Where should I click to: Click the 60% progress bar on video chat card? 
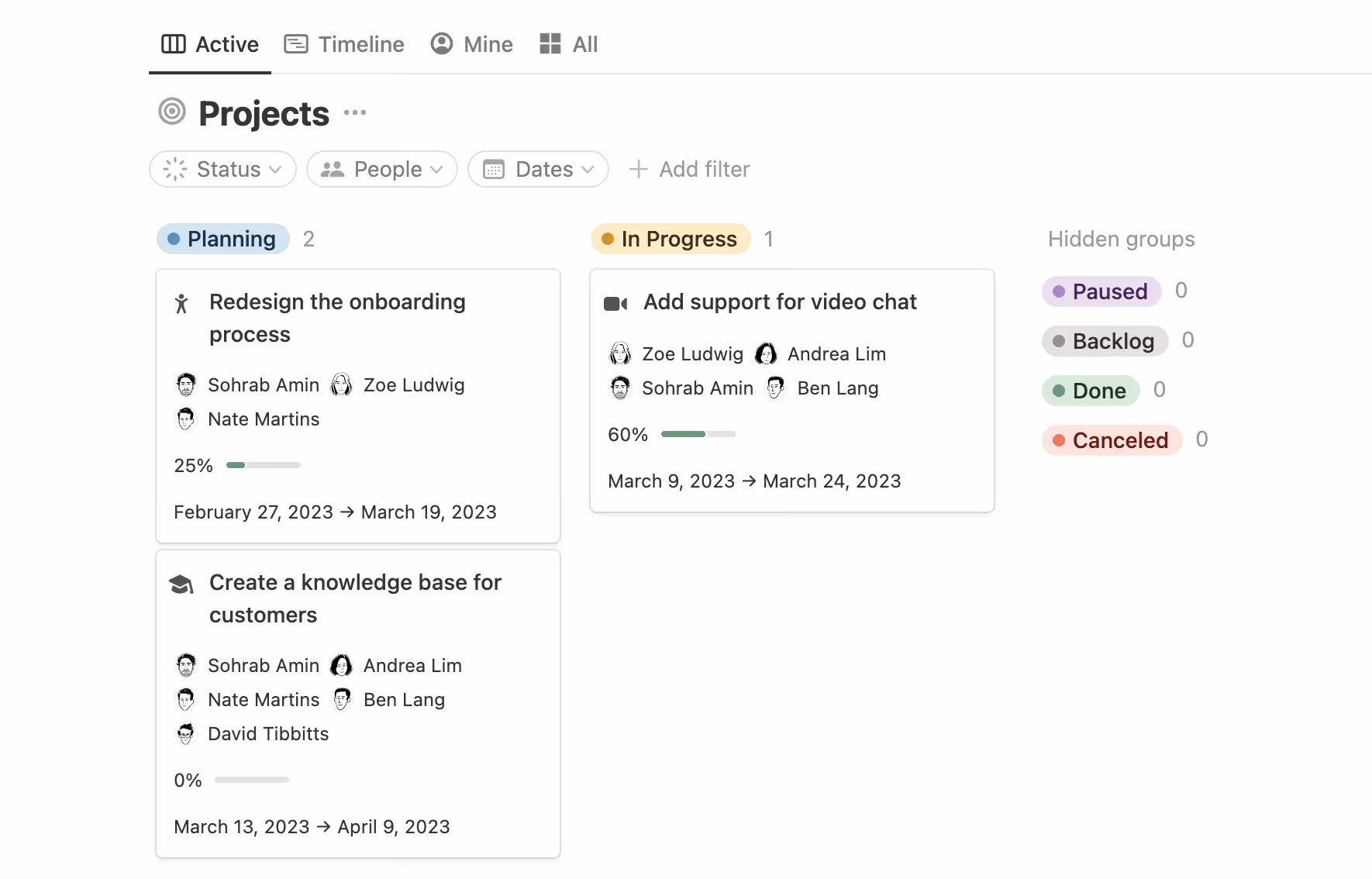(x=697, y=434)
